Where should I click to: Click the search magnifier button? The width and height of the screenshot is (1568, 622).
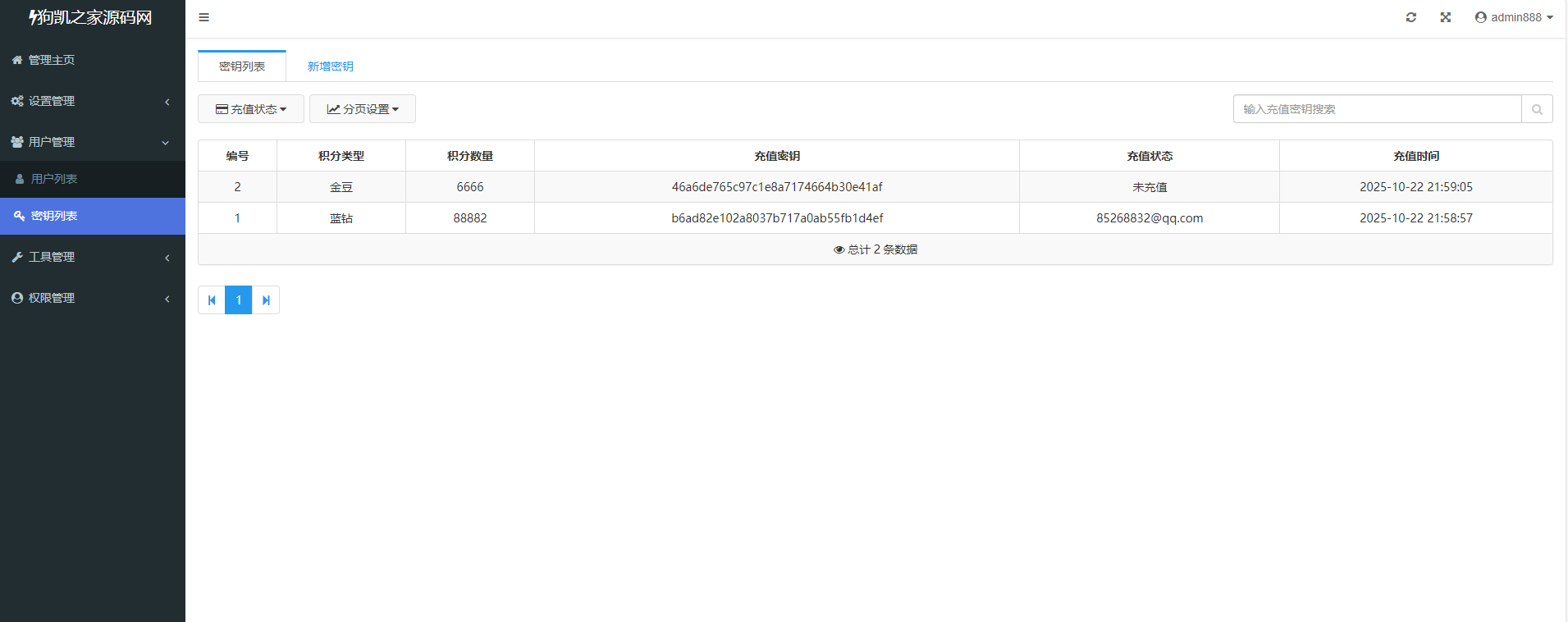click(x=1537, y=109)
